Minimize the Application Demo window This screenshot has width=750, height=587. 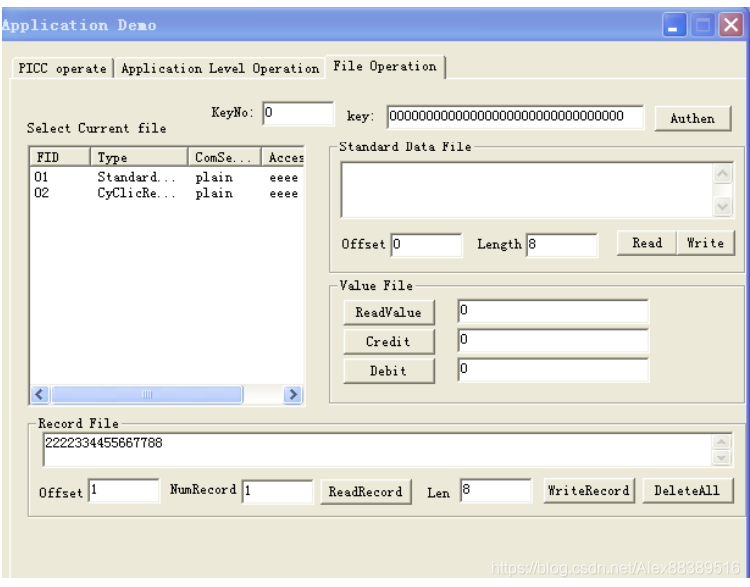674,25
